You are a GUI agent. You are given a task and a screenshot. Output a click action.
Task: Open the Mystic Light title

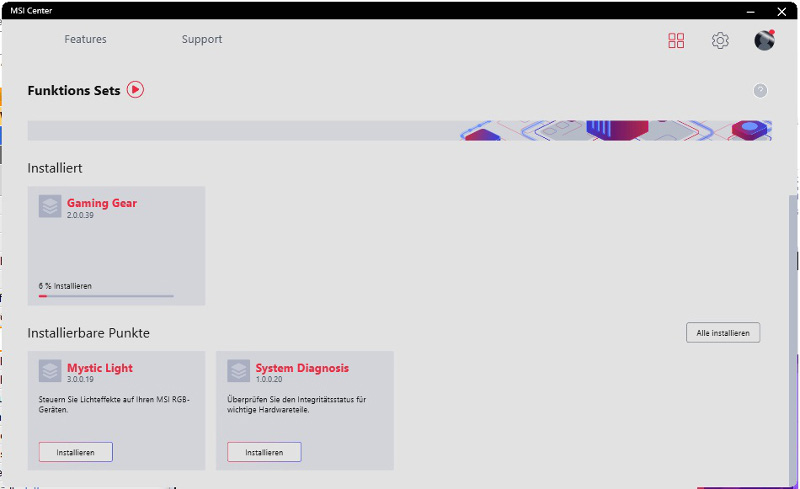(x=100, y=368)
